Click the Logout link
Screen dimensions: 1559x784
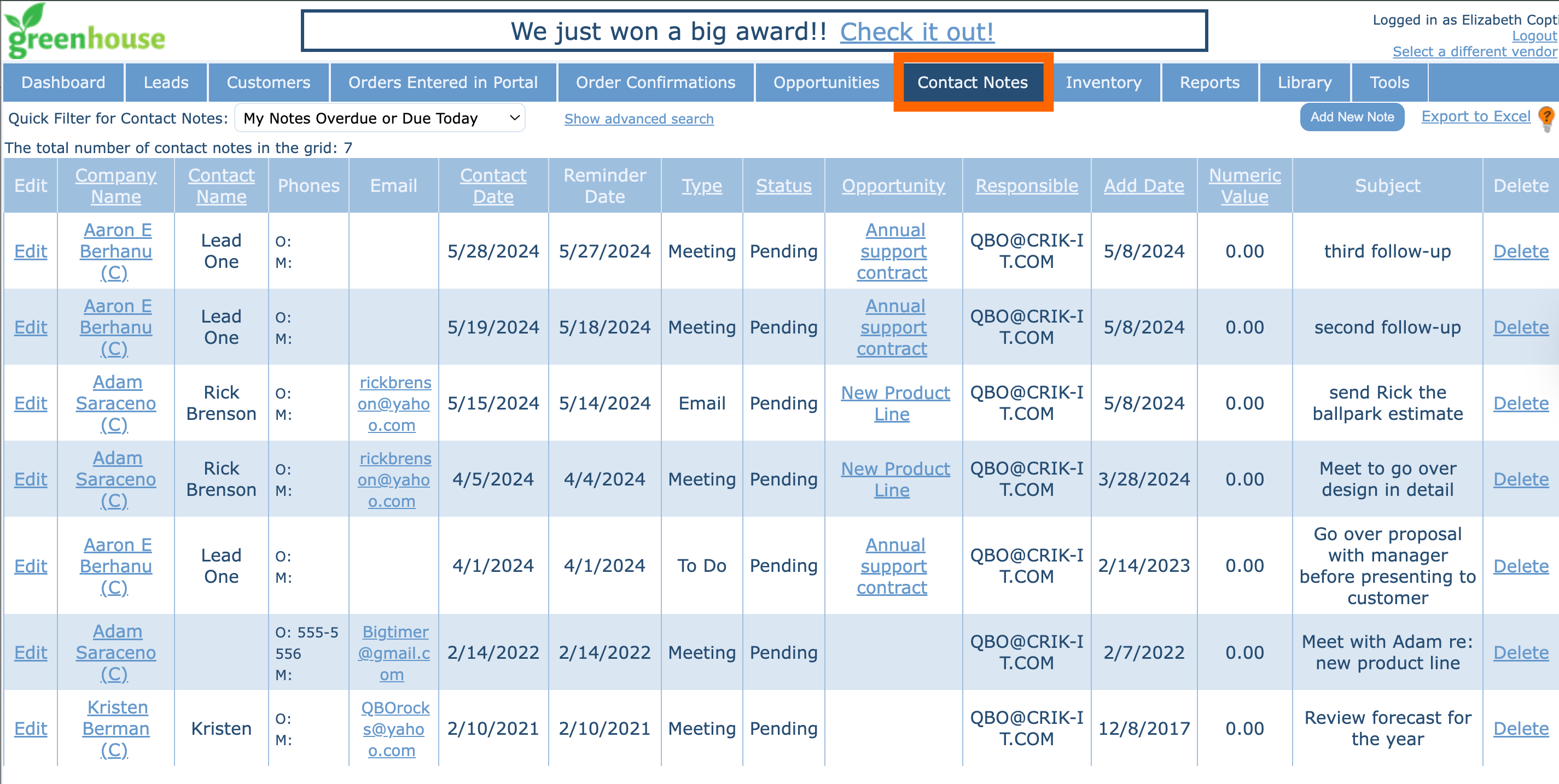click(1534, 36)
